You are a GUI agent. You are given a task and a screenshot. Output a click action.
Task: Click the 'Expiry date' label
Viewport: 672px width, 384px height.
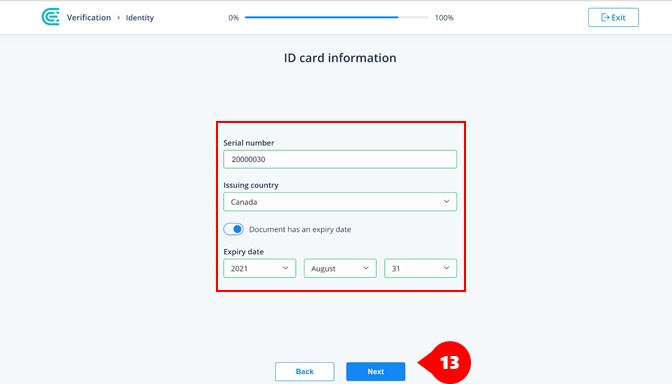(243, 252)
